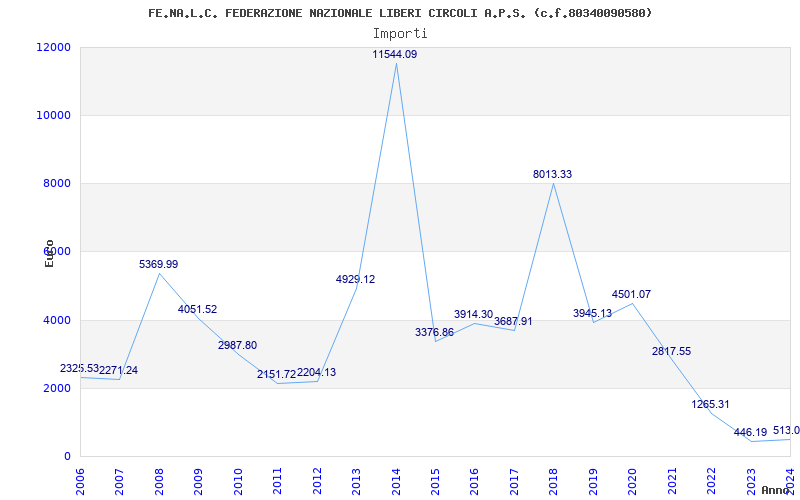
Task: Click the y-axis value 8000
Action: point(56,184)
